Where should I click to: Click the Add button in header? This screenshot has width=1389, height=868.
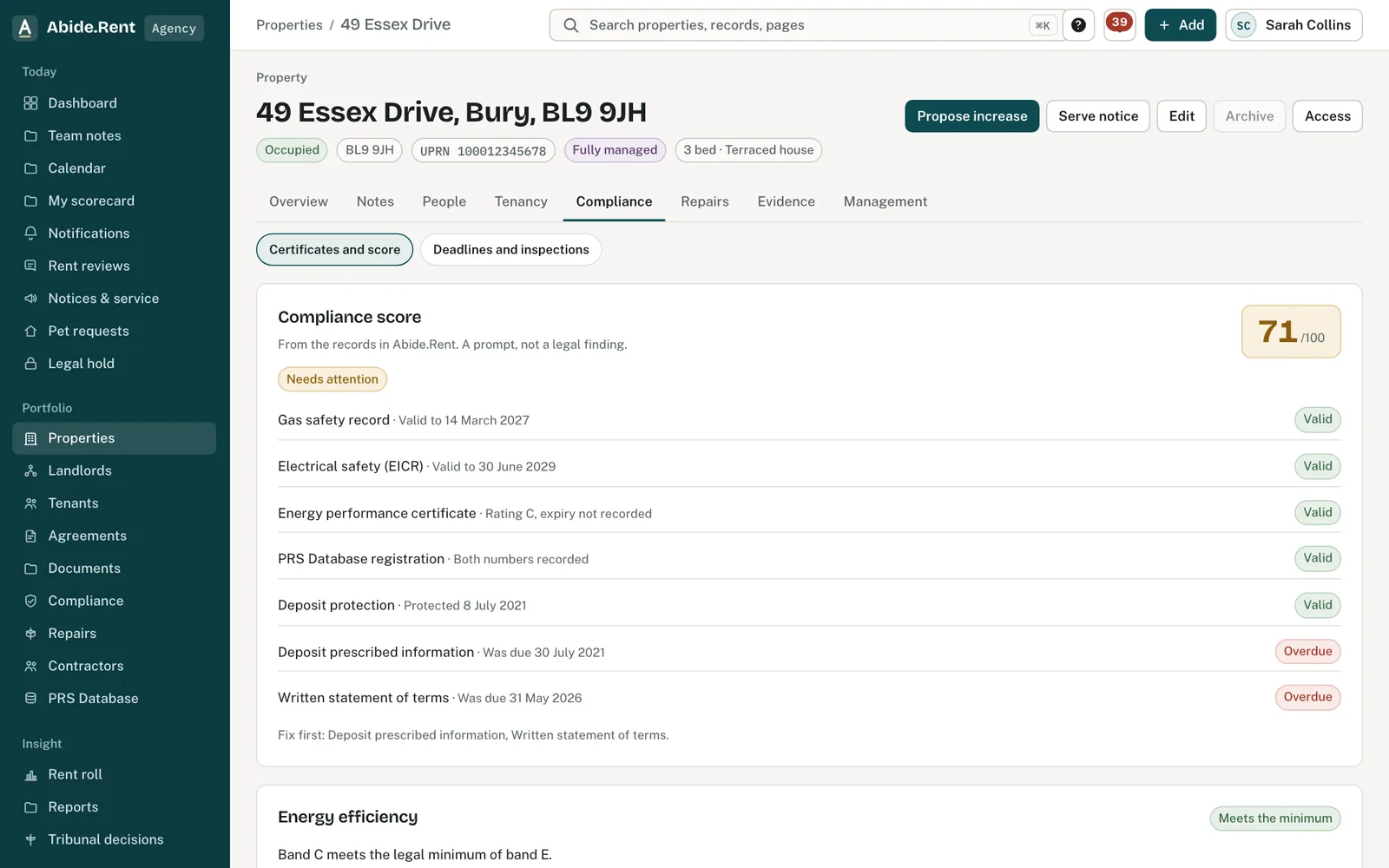(1181, 25)
